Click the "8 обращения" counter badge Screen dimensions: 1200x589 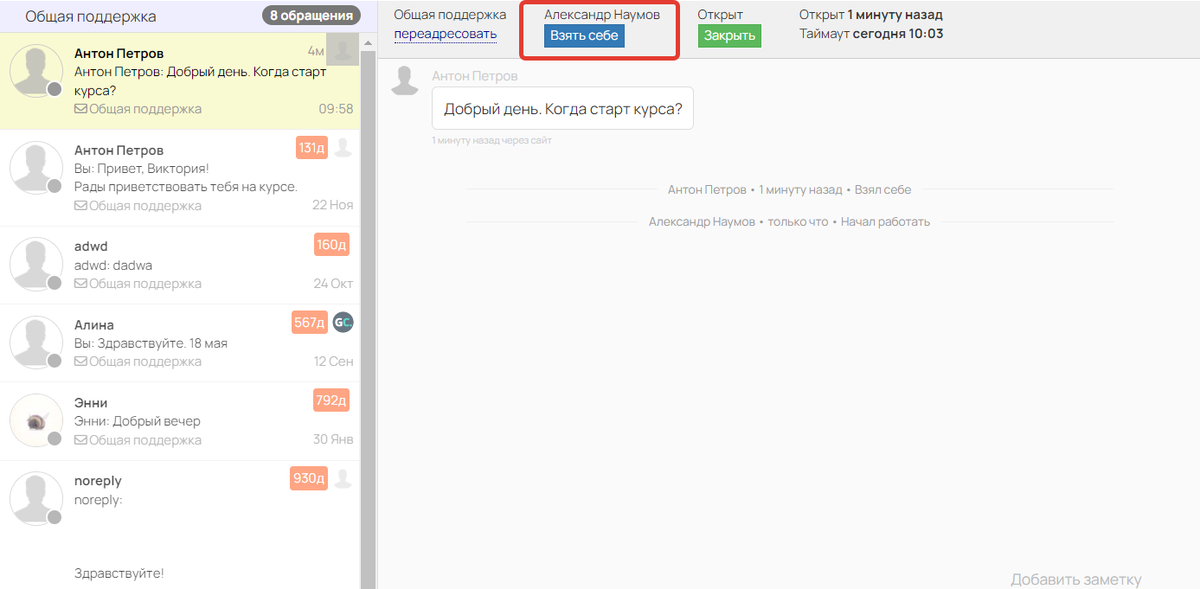point(310,16)
